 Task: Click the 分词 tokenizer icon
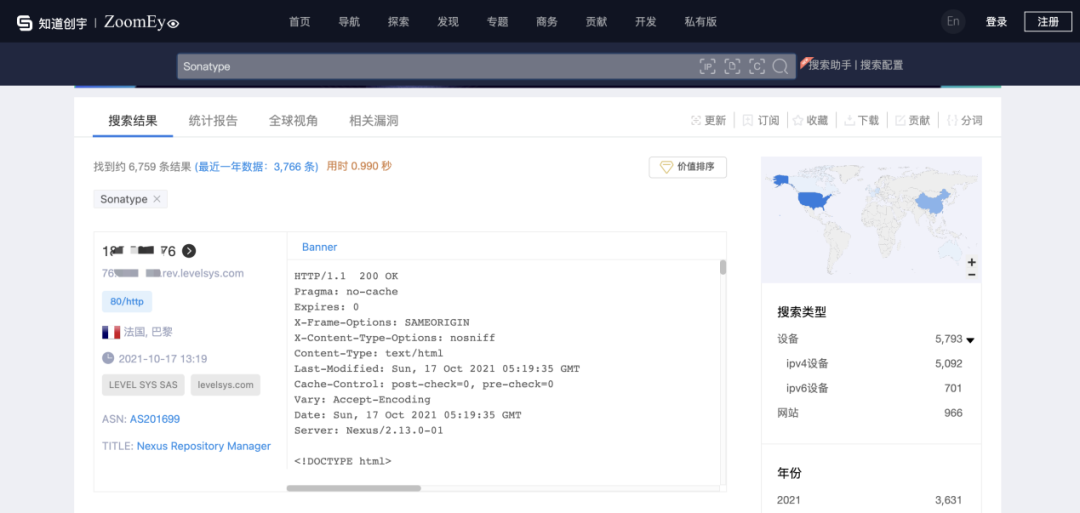952,121
